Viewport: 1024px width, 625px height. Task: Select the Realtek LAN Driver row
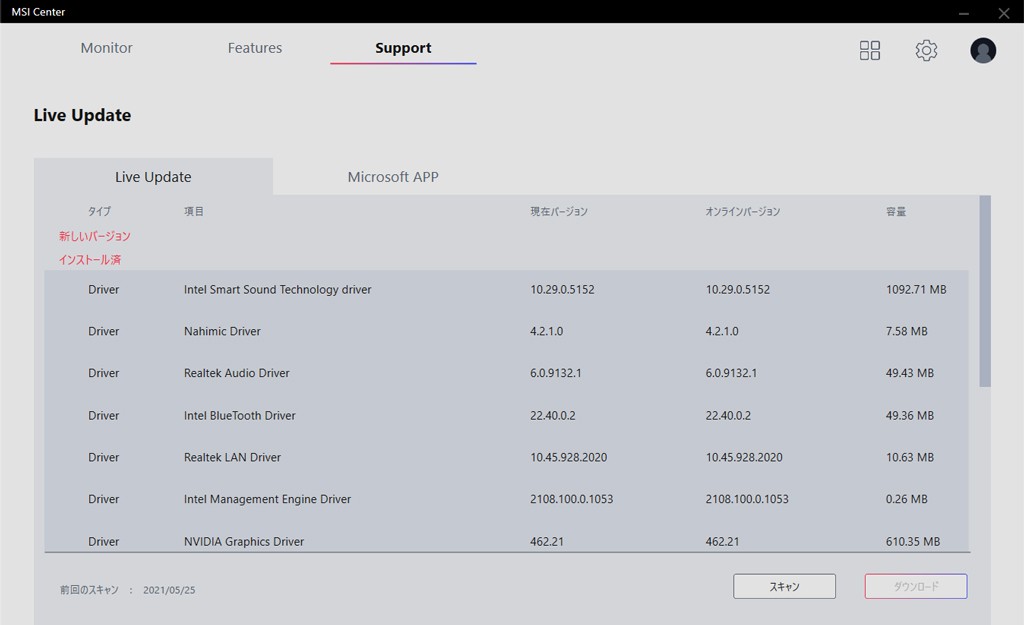[232, 458]
